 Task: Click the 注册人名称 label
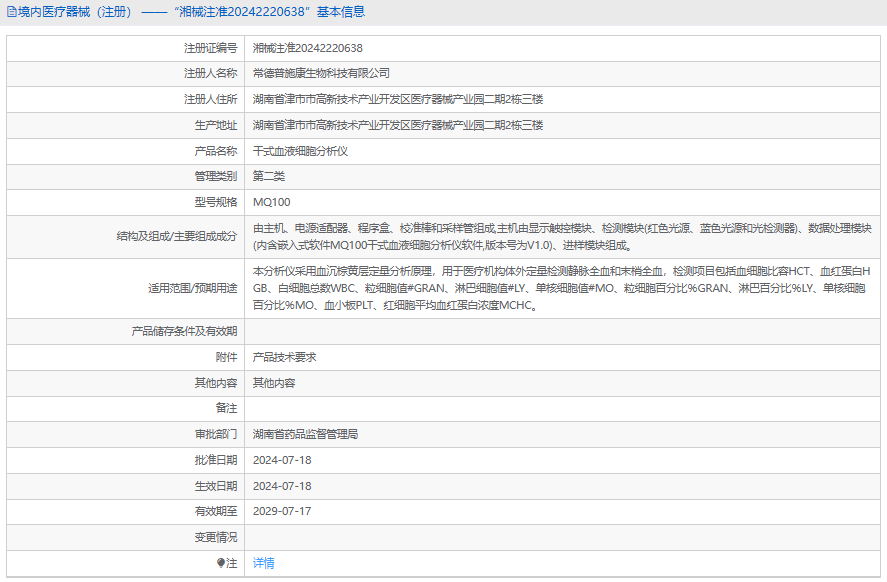[210, 73]
